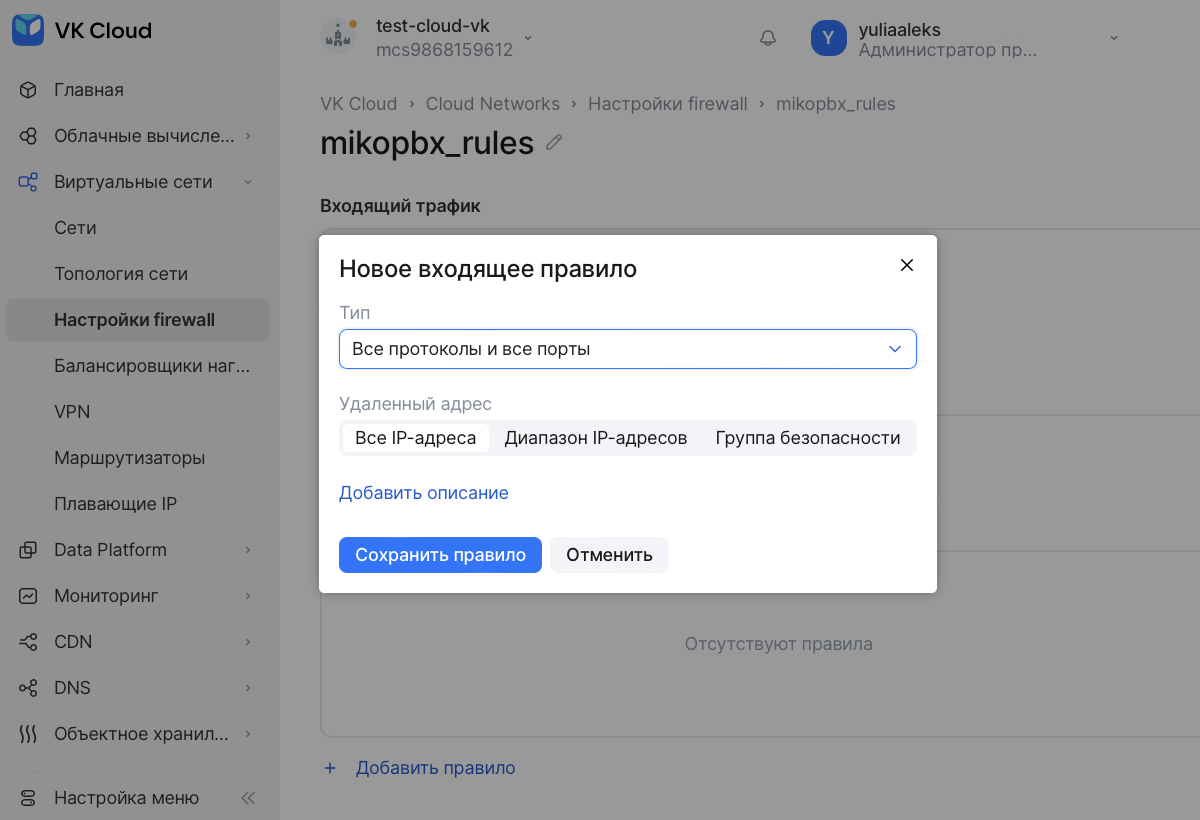This screenshot has width=1200, height=820.
Task: Click the test-cloud-vk project avatar
Action: pyautogui.click(x=339, y=37)
